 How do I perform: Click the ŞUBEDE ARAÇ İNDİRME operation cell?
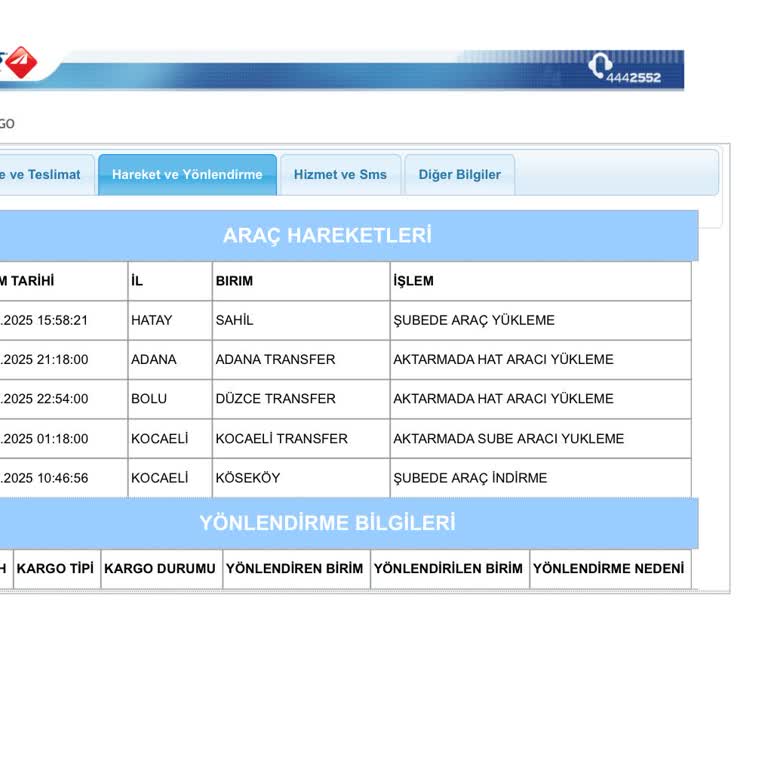pyautogui.click(x=541, y=478)
